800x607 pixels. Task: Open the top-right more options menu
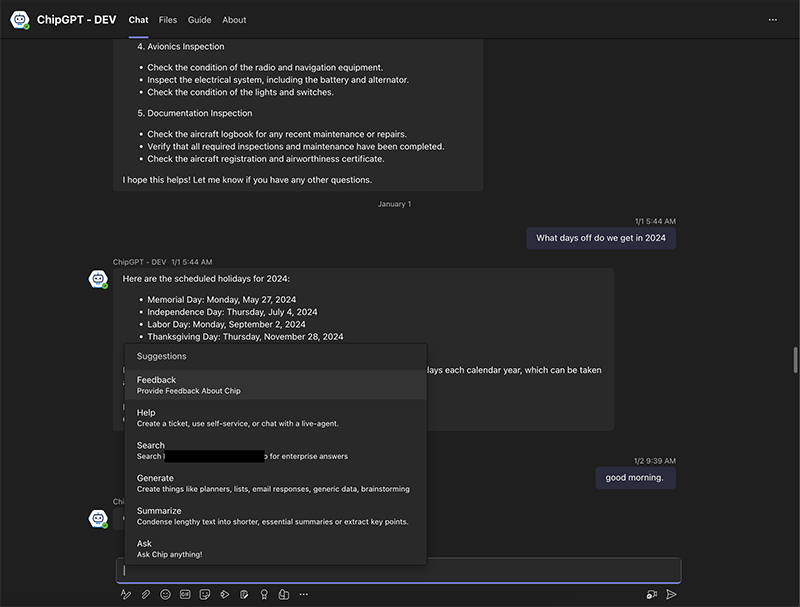point(772,19)
